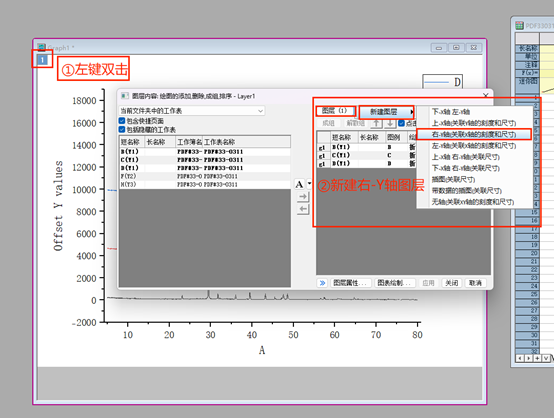The image size is (554, 418).
Task: Remove plot with the left arrow button
Action: (x=303, y=209)
